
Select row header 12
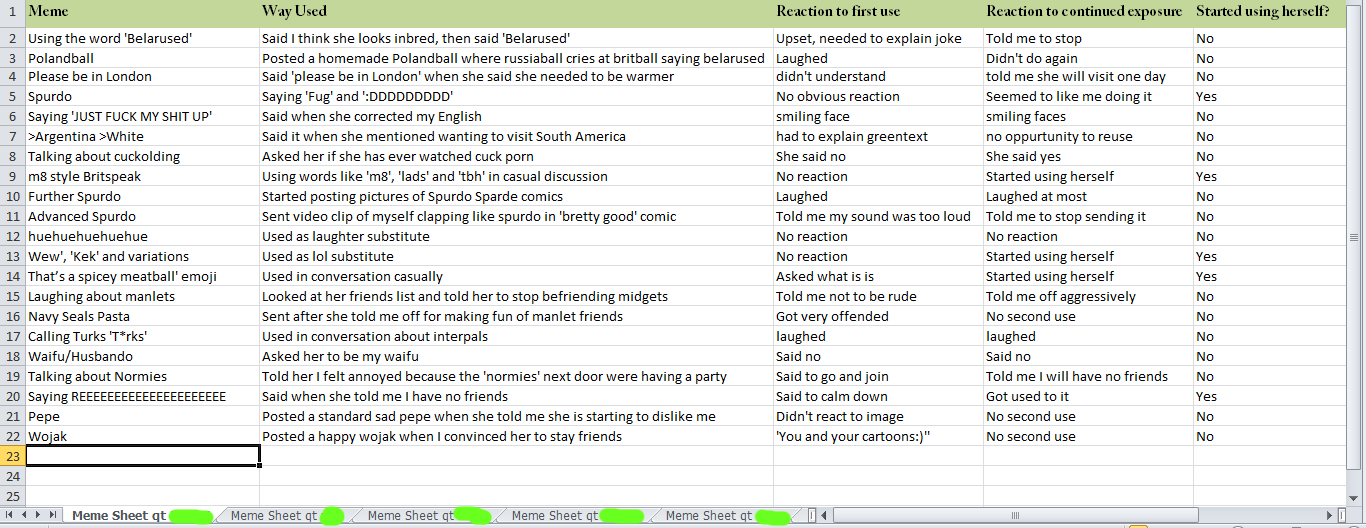(12, 236)
